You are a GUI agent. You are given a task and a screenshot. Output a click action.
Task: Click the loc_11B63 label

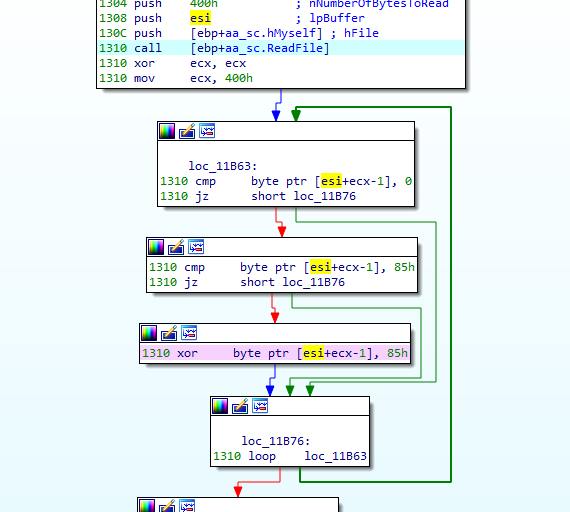222,166
